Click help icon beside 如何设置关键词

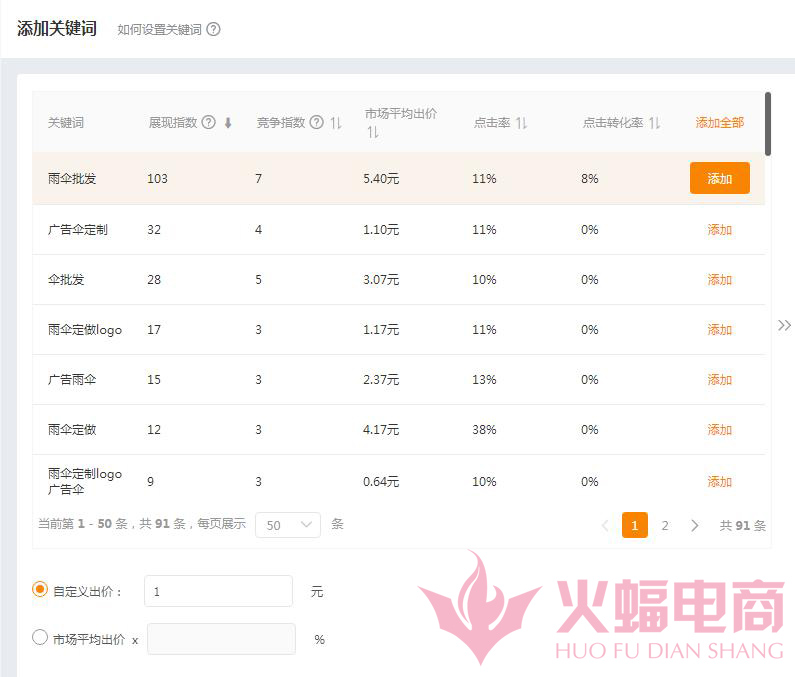coord(213,30)
